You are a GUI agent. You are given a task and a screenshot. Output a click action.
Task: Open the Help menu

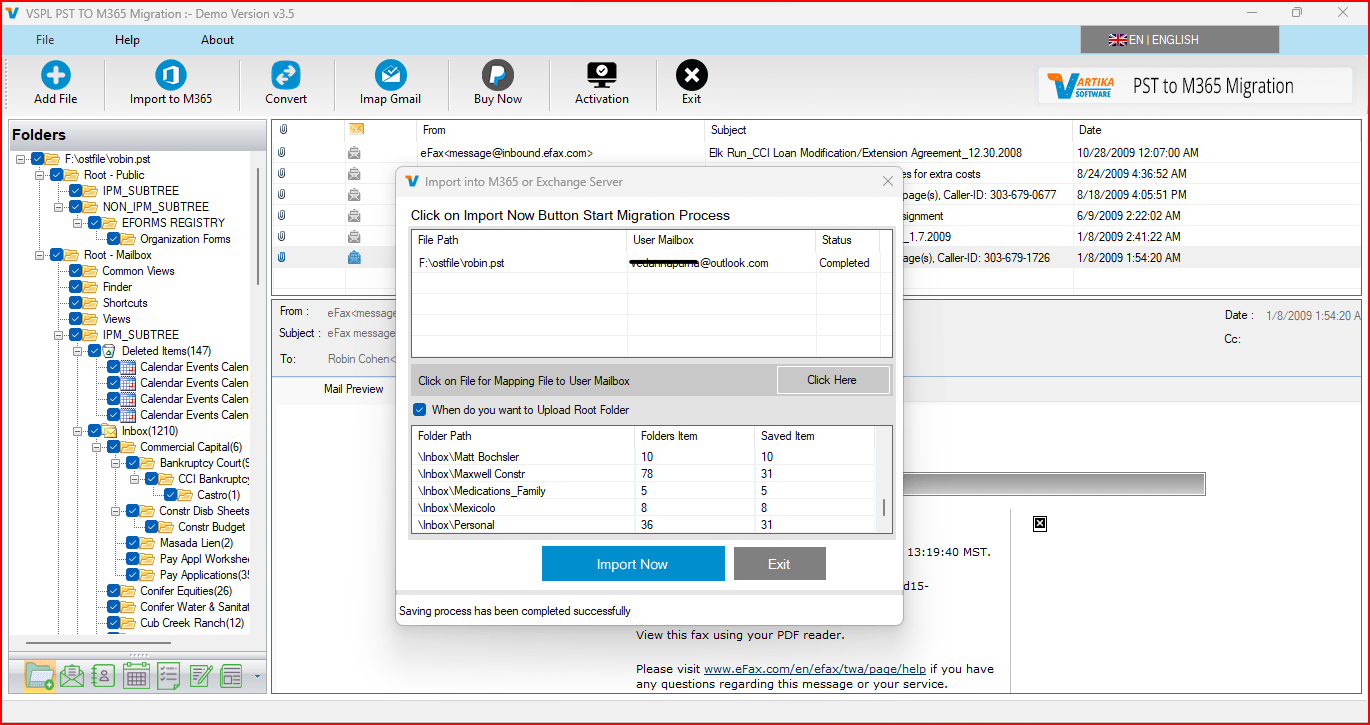coord(127,40)
